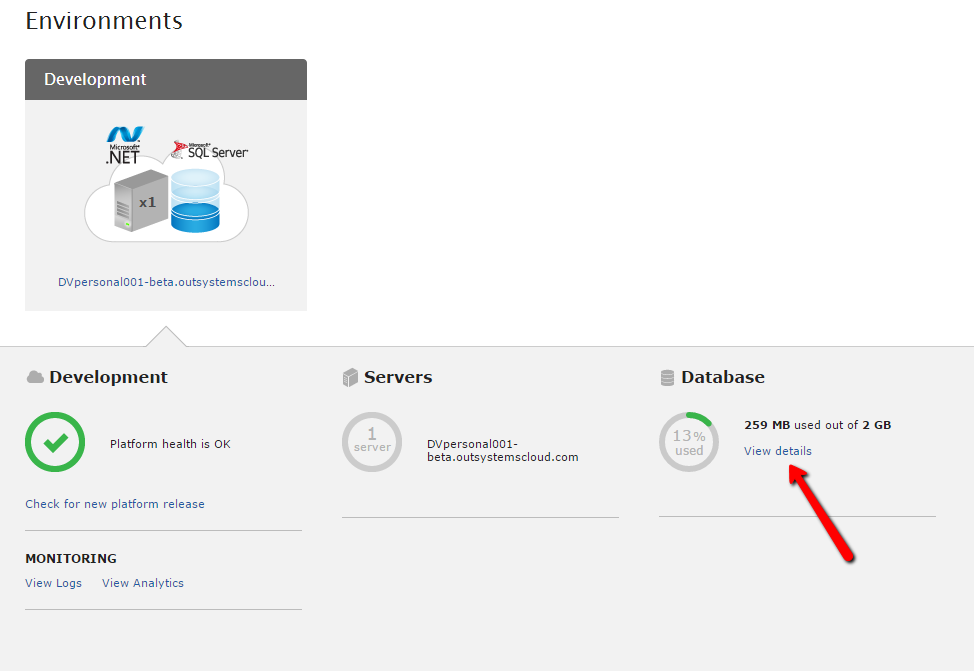Select the x1 server tower icon
This screenshot has height=671, width=974.
(141, 201)
